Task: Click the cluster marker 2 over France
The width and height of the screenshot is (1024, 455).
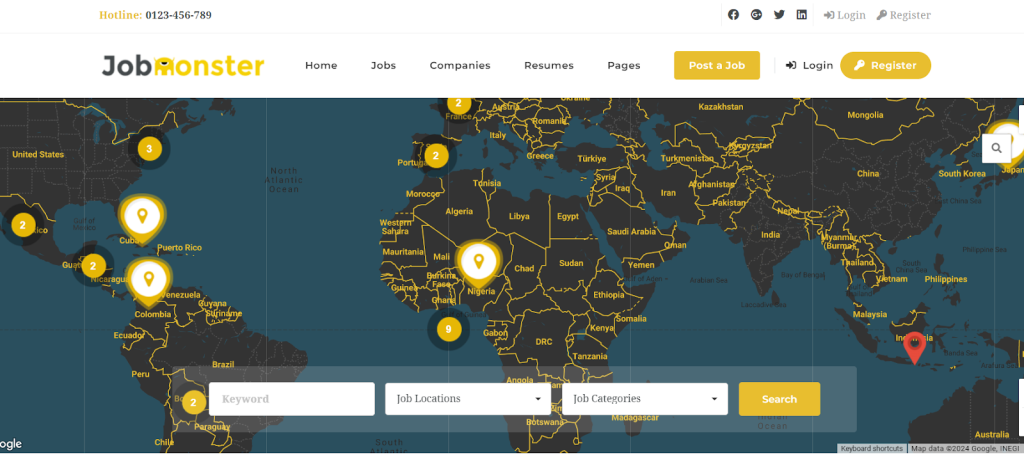Action: pyautogui.click(x=458, y=103)
